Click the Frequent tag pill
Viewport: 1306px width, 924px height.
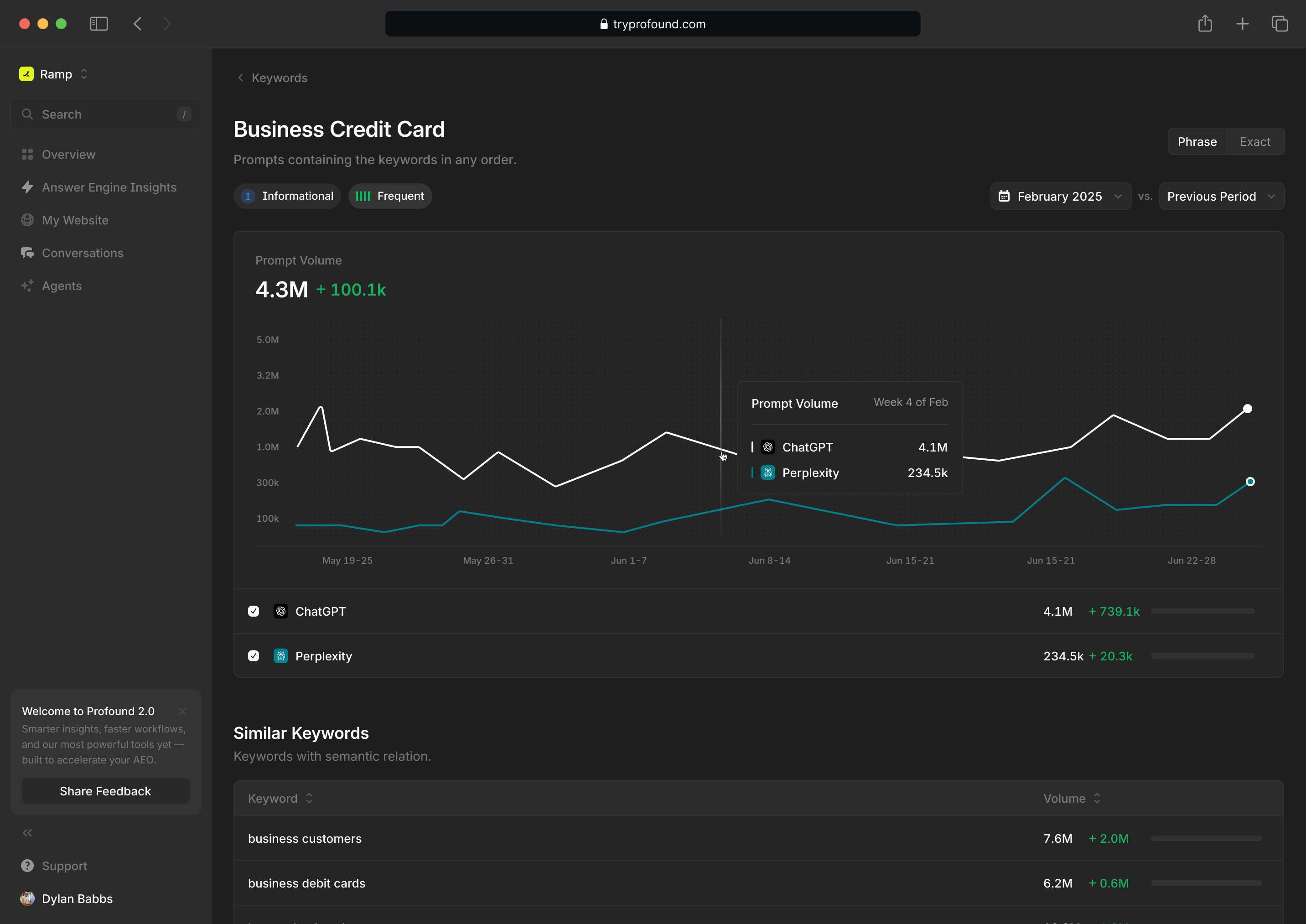(x=390, y=196)
